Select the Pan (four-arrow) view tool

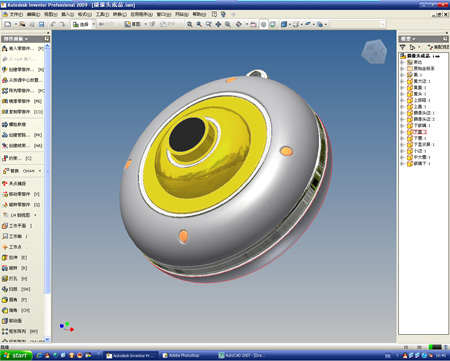pyautogui.click(x=218, y=24)
